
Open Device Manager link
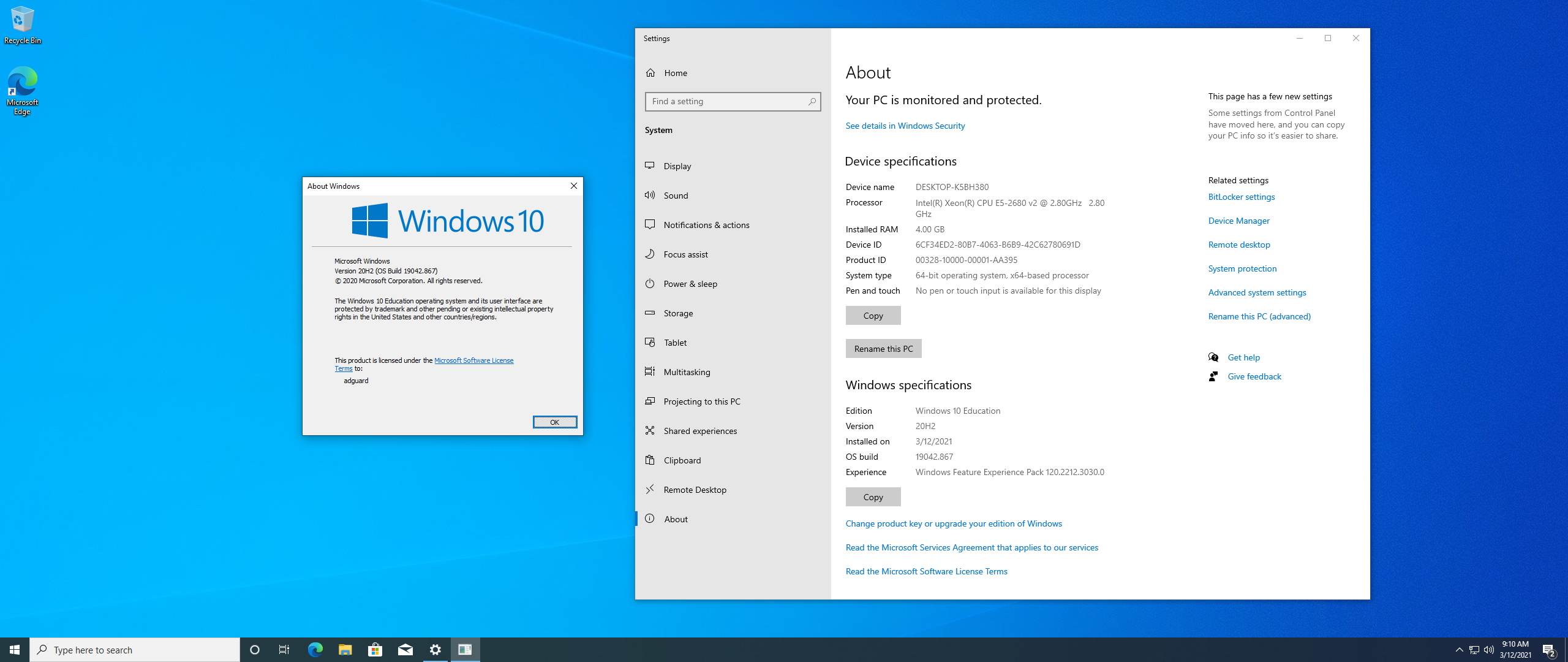[1238, 221]
